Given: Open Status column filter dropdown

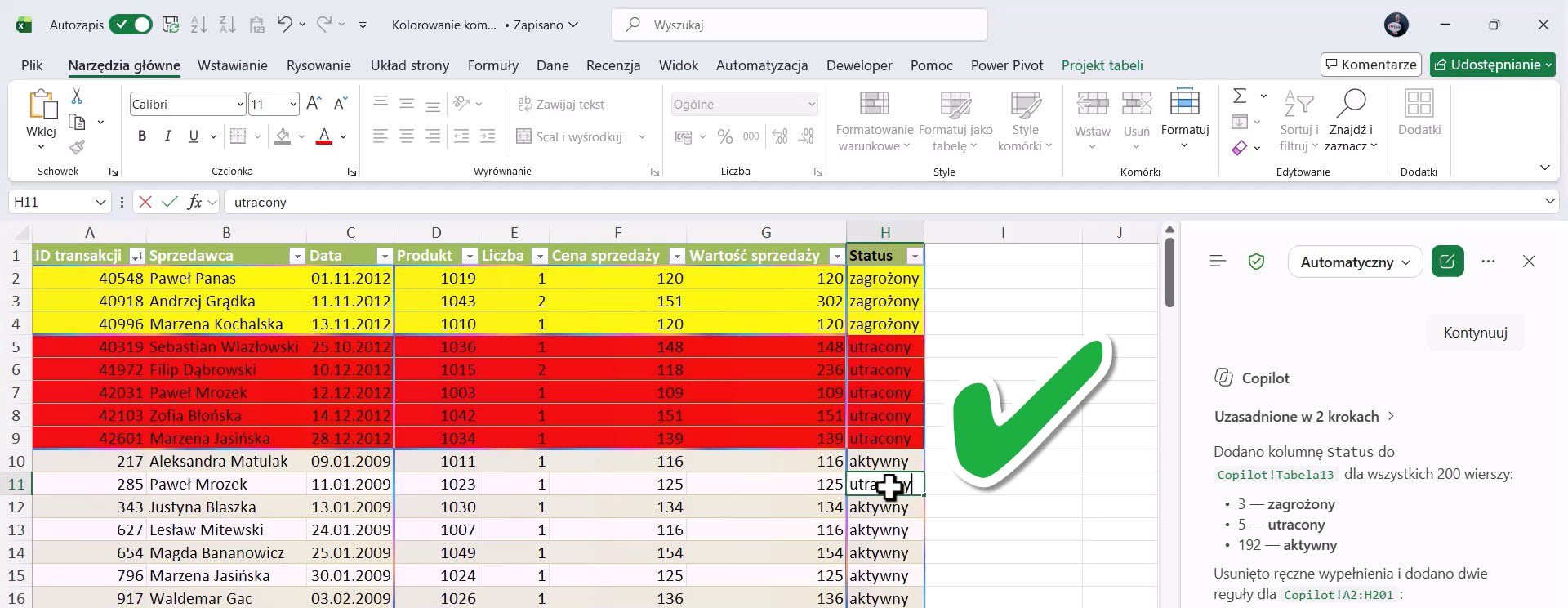Looking at the screenshot, I should 915,257.
